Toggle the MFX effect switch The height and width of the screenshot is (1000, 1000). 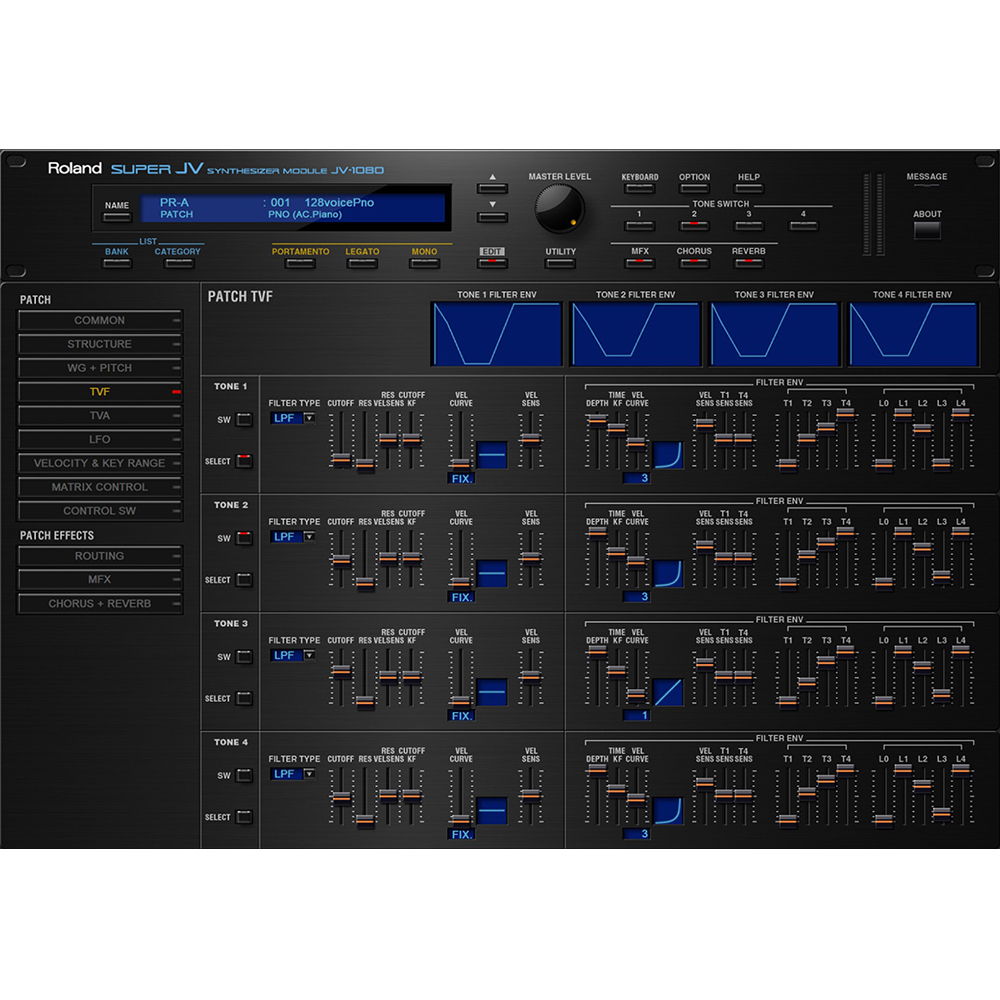[640, 263]
